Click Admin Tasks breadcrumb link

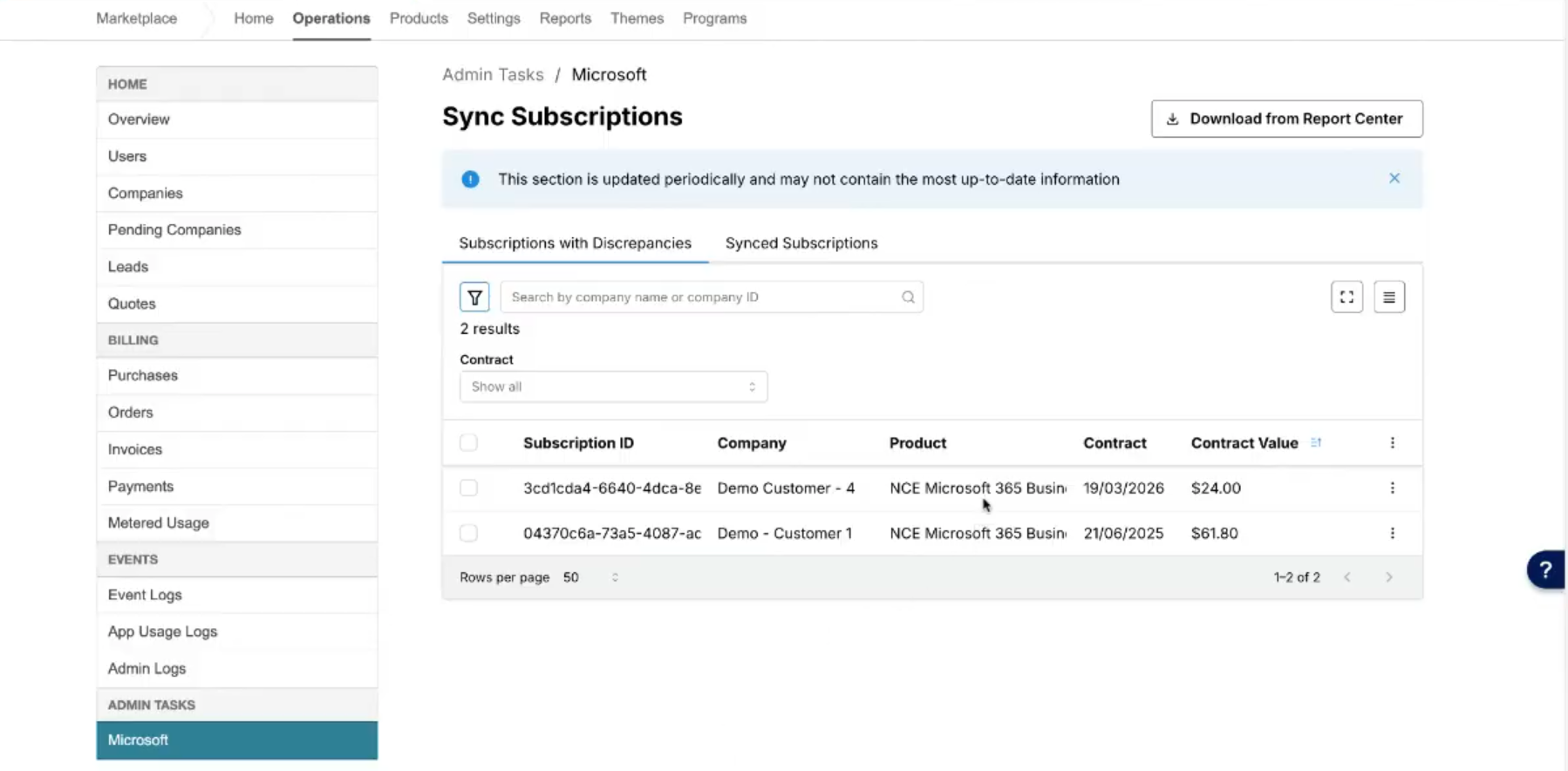(493, 75)
